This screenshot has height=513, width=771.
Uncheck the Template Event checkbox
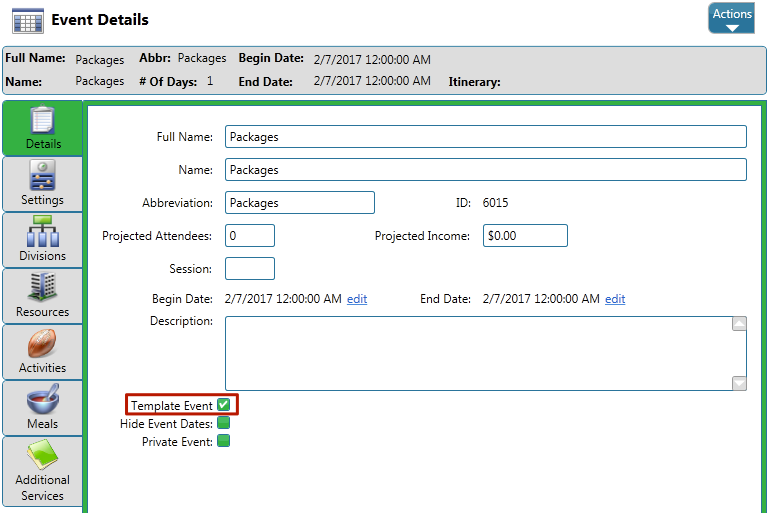224,405
